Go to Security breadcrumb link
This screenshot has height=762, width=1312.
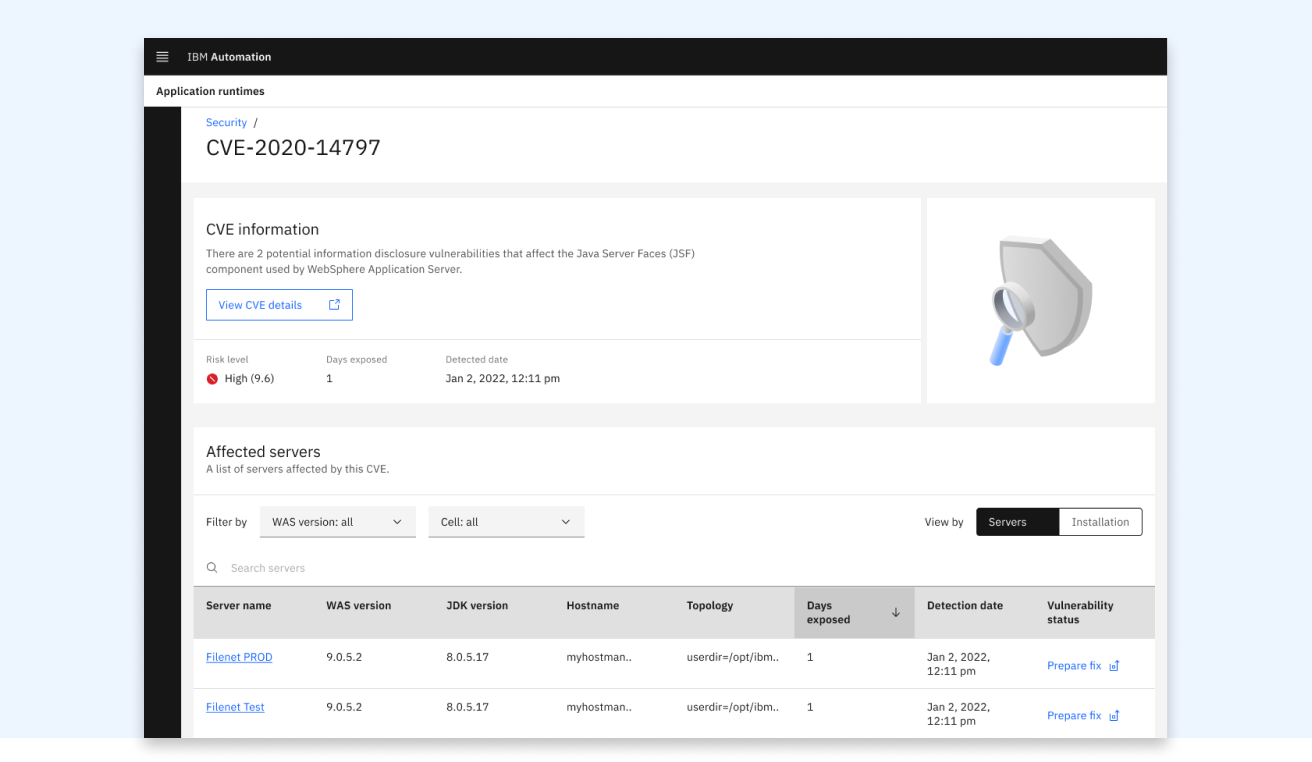click(226, 123)
